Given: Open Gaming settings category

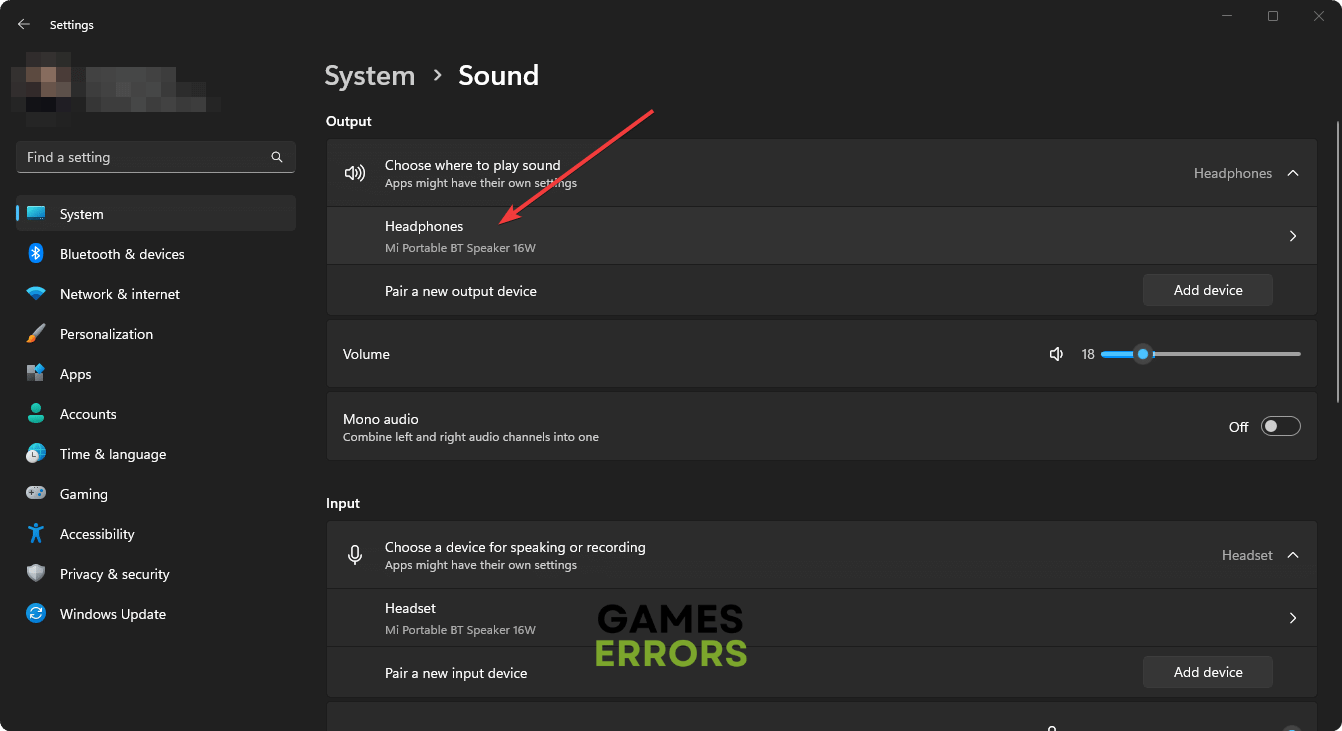Looking at the screenshot, I should coord(156,494).
